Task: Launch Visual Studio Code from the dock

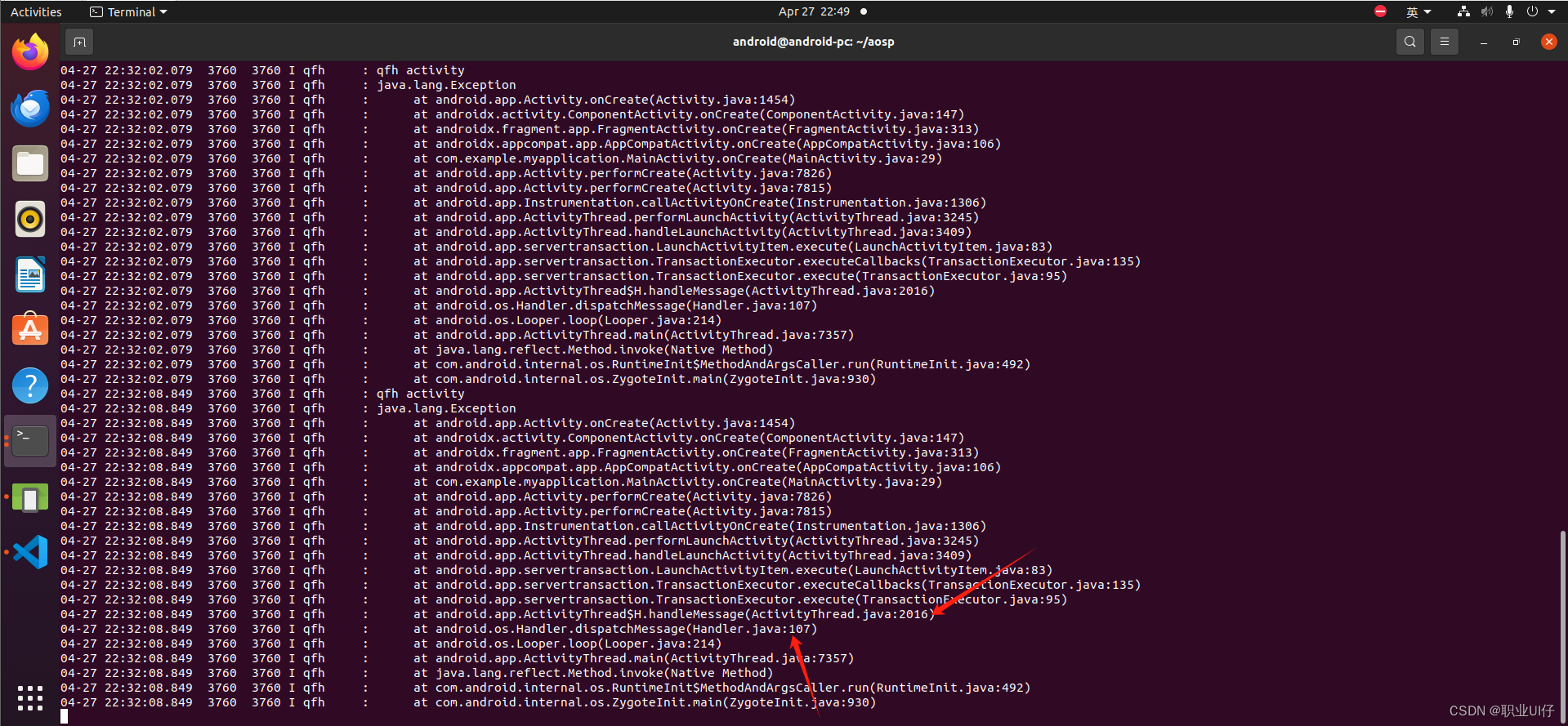Action: 30,553
